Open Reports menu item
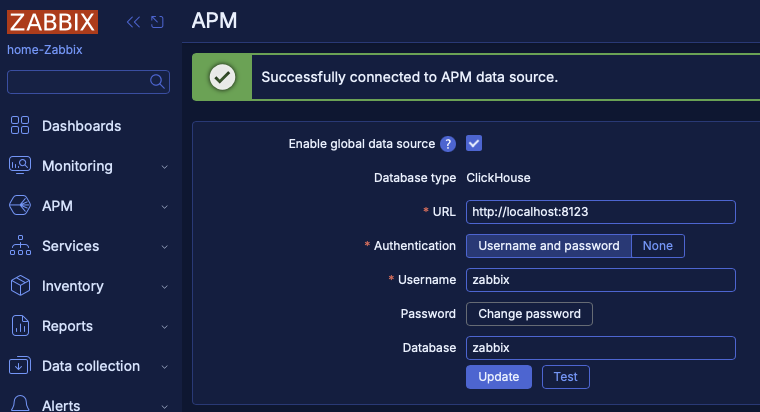 click(x=67, y=326)
